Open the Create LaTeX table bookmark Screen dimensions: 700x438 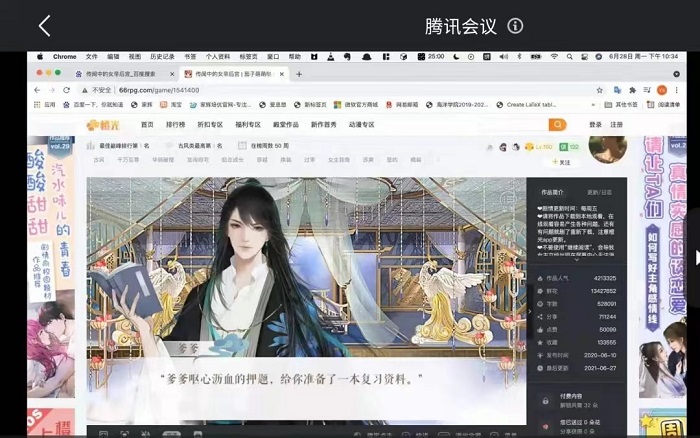pos(526,104)
